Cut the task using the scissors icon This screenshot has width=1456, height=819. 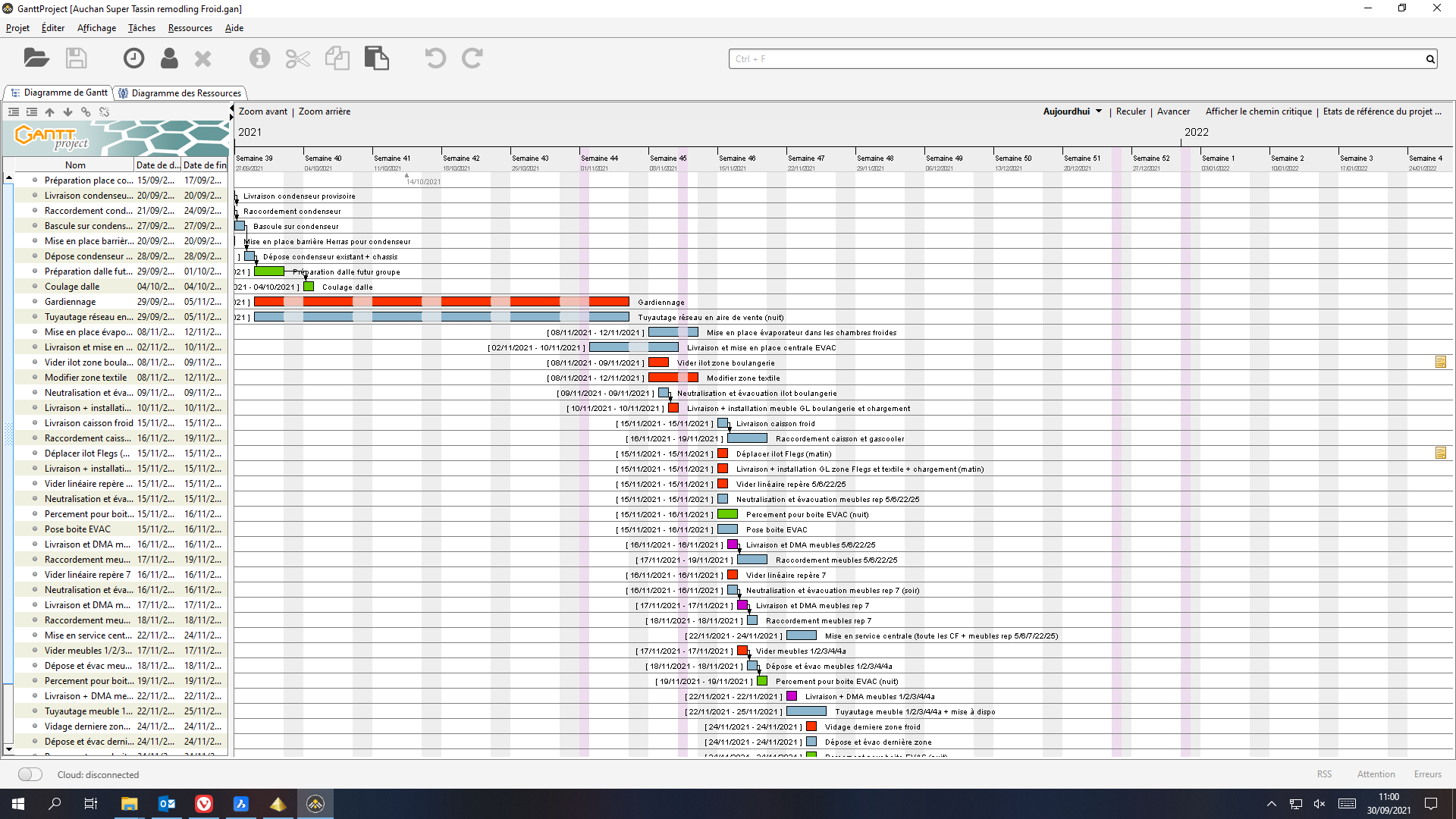pos(297,58)
